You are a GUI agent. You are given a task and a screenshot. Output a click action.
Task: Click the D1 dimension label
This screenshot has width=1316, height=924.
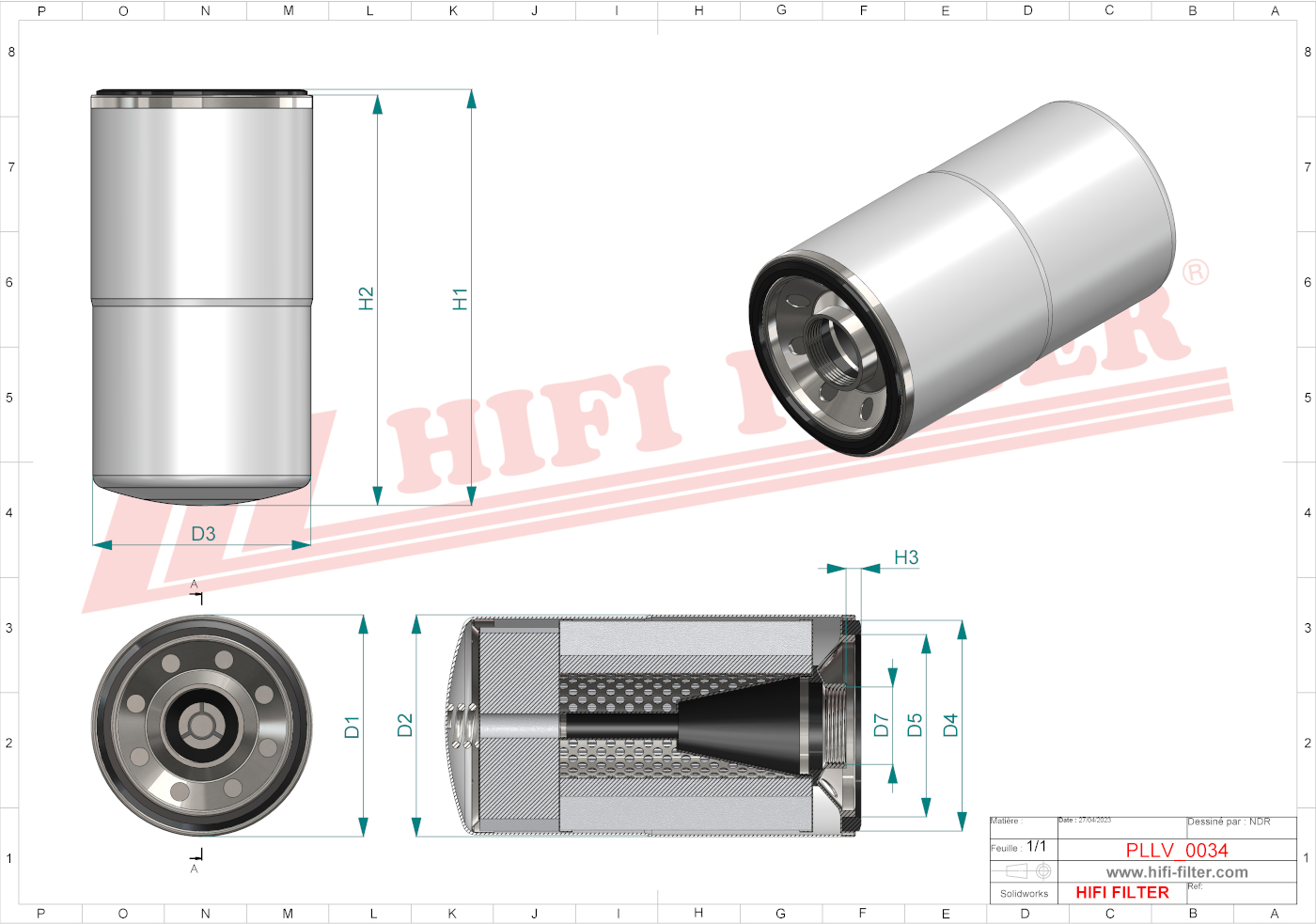pyautogui.click(x=352, y=727)
